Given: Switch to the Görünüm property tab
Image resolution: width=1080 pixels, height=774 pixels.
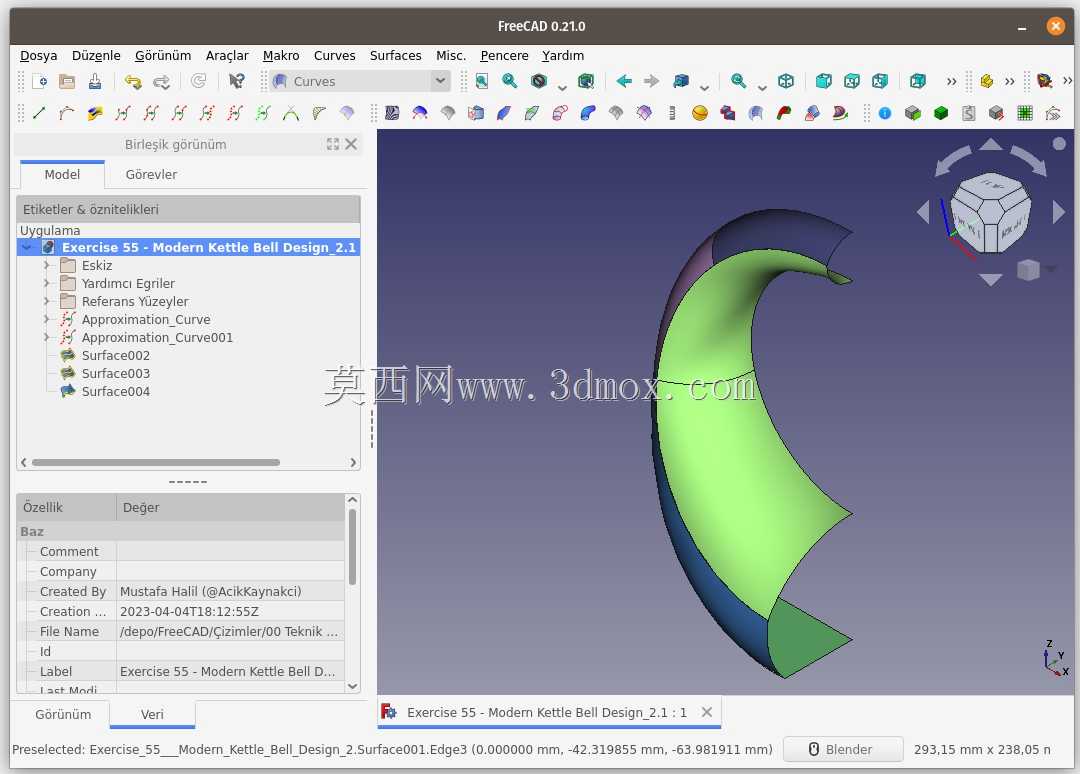Looking at the screenshot, I should 63,714.
